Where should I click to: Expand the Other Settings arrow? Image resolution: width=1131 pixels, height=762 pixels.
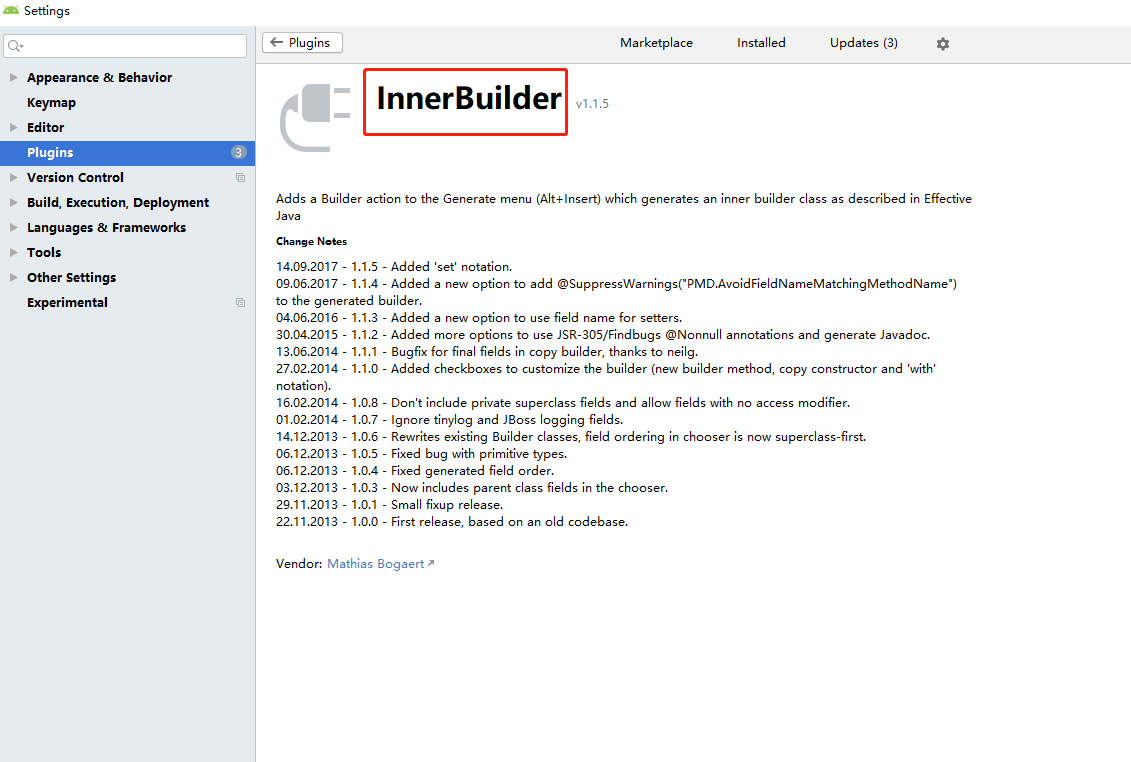click(x=13, y=277)
